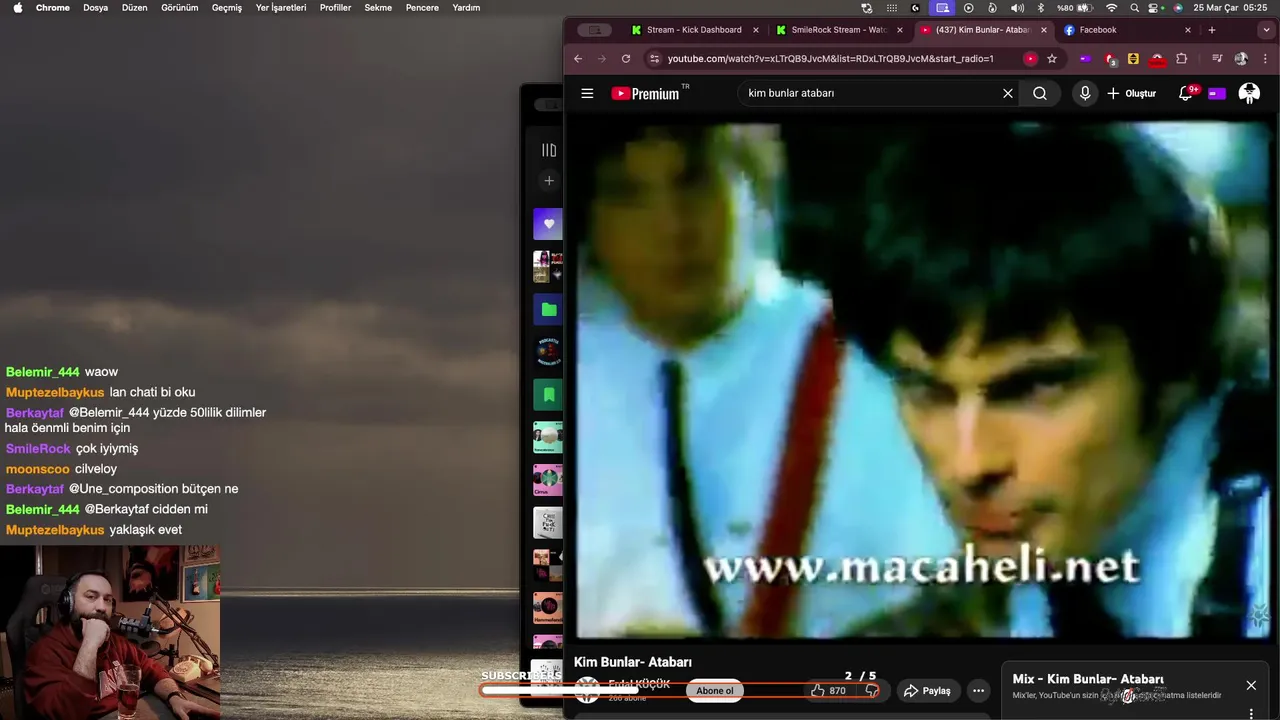Dislike the video with thumbs down
This screenshot has width=1280, height=720.
coord(872,690)
